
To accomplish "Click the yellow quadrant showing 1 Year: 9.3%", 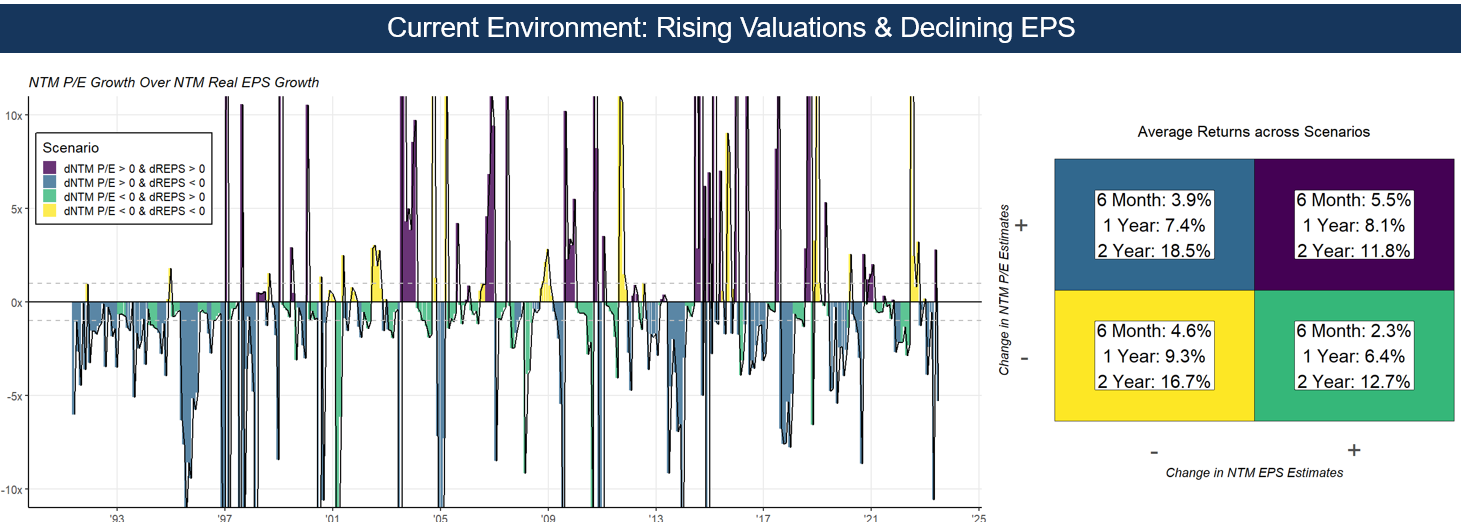I will pos(1154,356).
